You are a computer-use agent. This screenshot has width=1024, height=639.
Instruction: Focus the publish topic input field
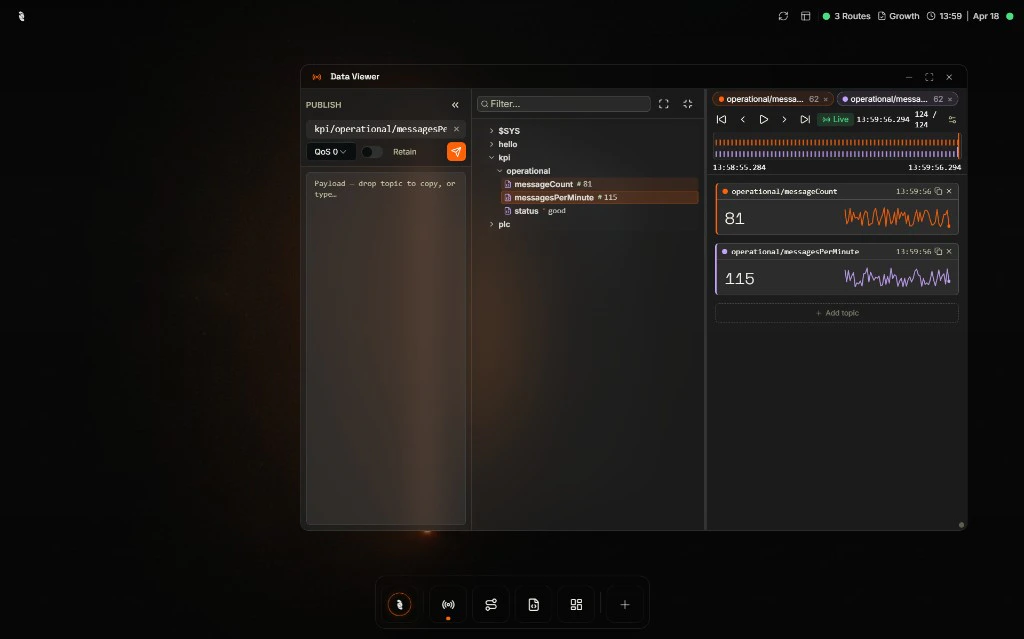point(381,129)
